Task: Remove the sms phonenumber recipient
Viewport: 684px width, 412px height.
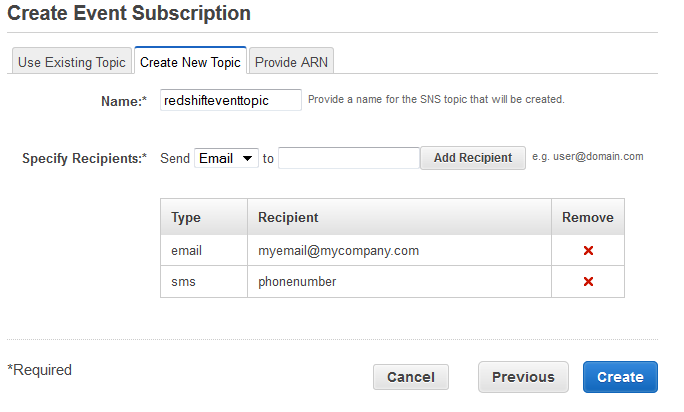Action: [x=588, y=282]
